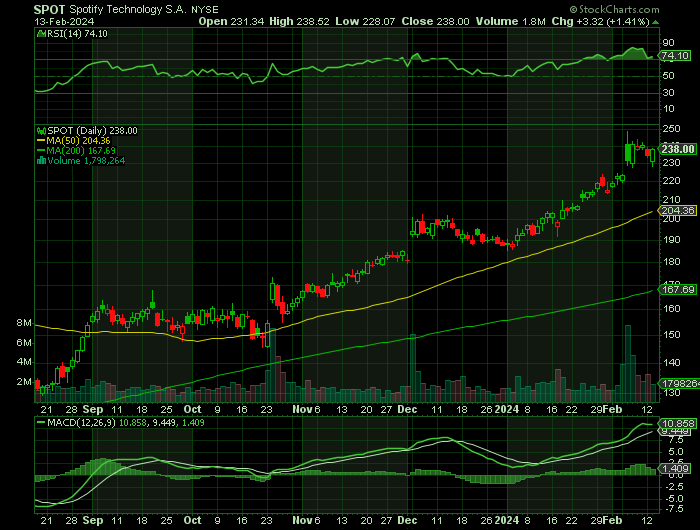
Task: Click the 90 level on the RSI axis
Action: click(x=668, y=43)
